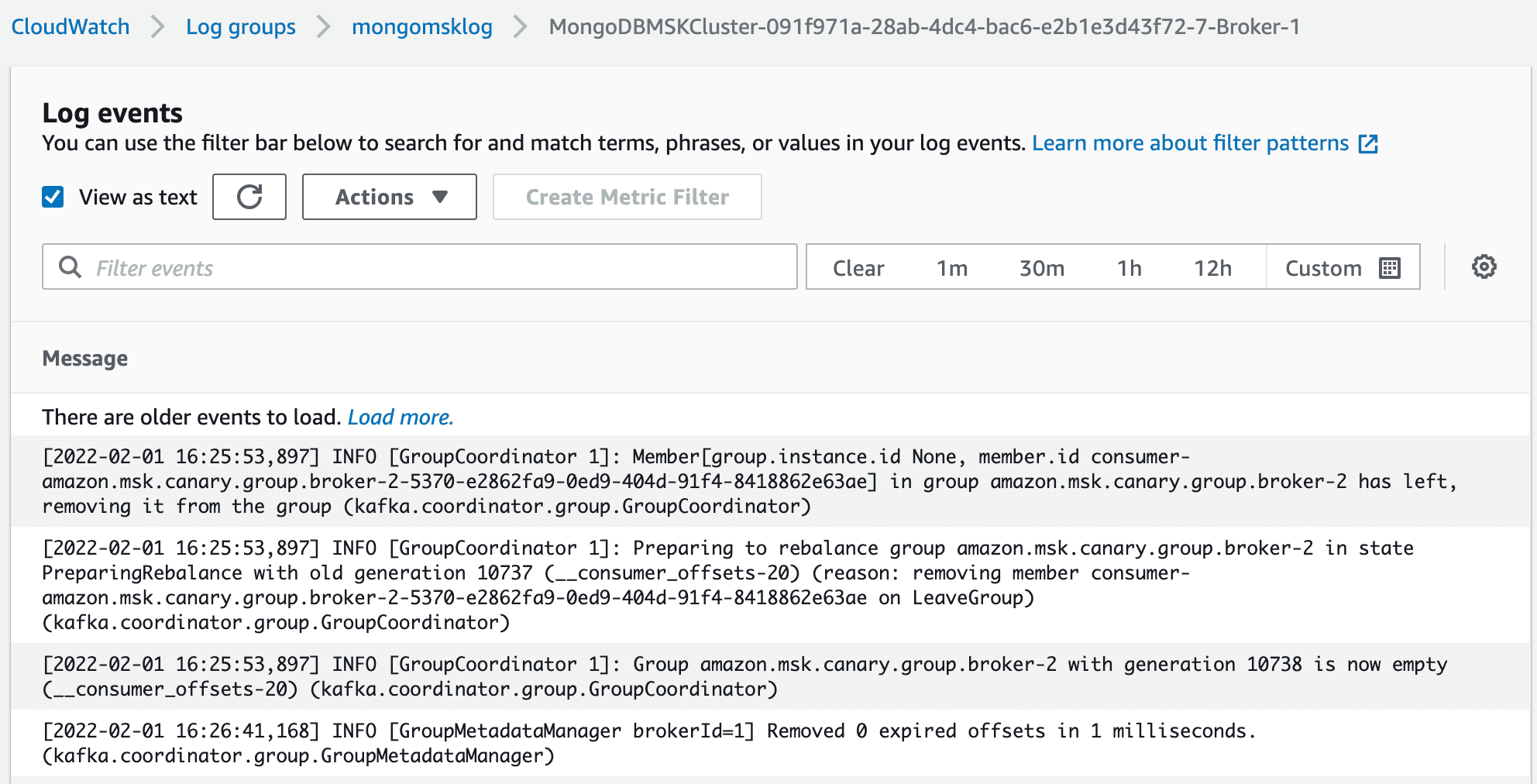Image resolution: width=1537 pixels, height=784 pixels.
Task: Select the 12h time range
Action: click(1212, 268)
